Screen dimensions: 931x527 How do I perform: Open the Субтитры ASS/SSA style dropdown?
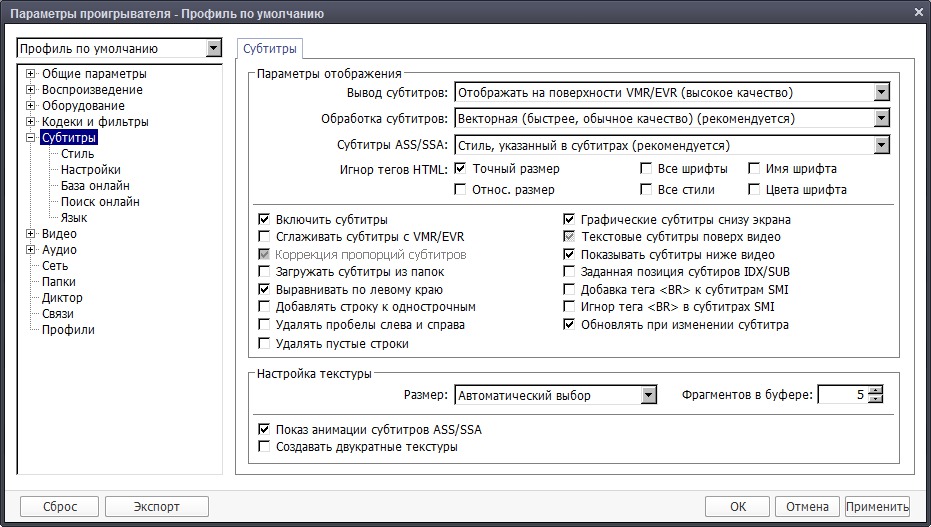(881, 145)
